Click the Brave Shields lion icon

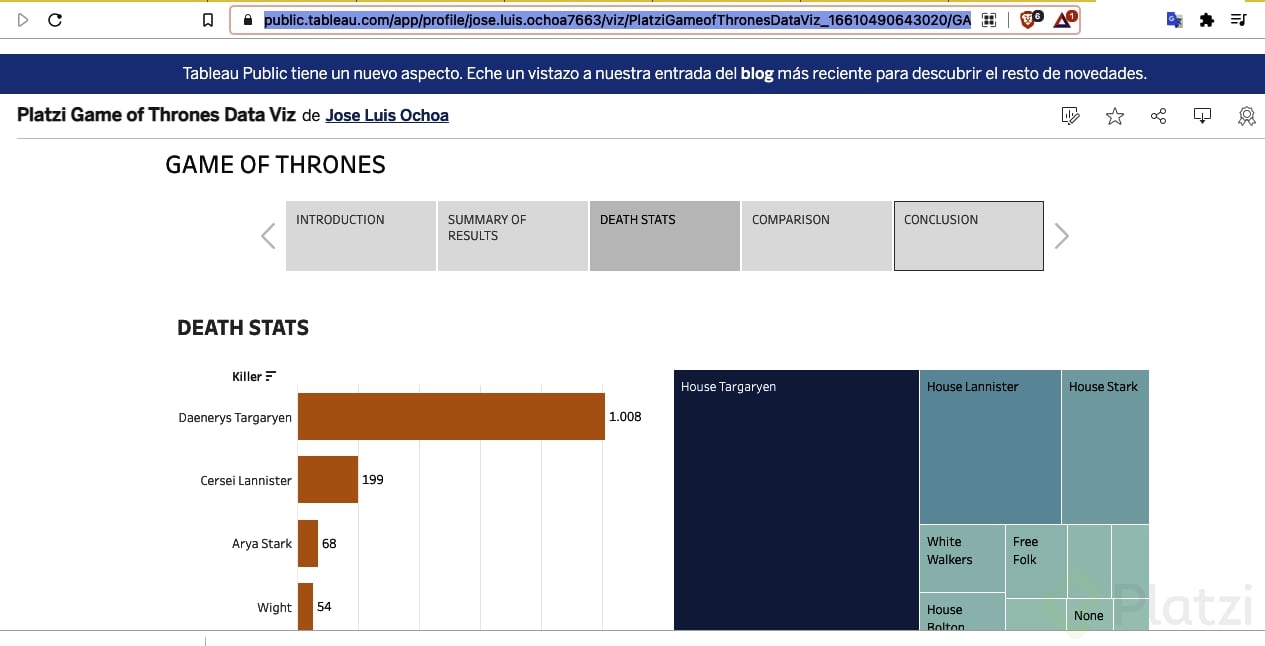pos(1029,20)
